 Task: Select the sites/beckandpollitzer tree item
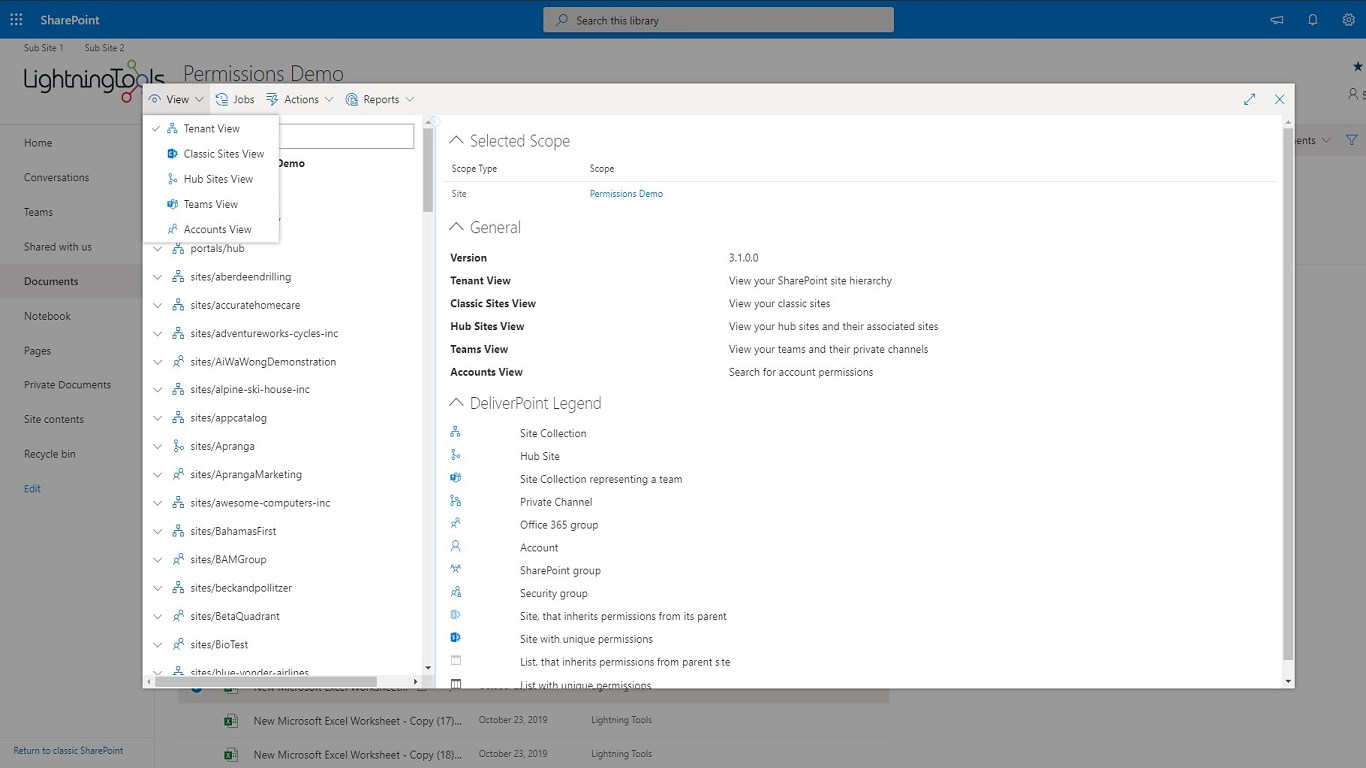(x=241, y=588)
